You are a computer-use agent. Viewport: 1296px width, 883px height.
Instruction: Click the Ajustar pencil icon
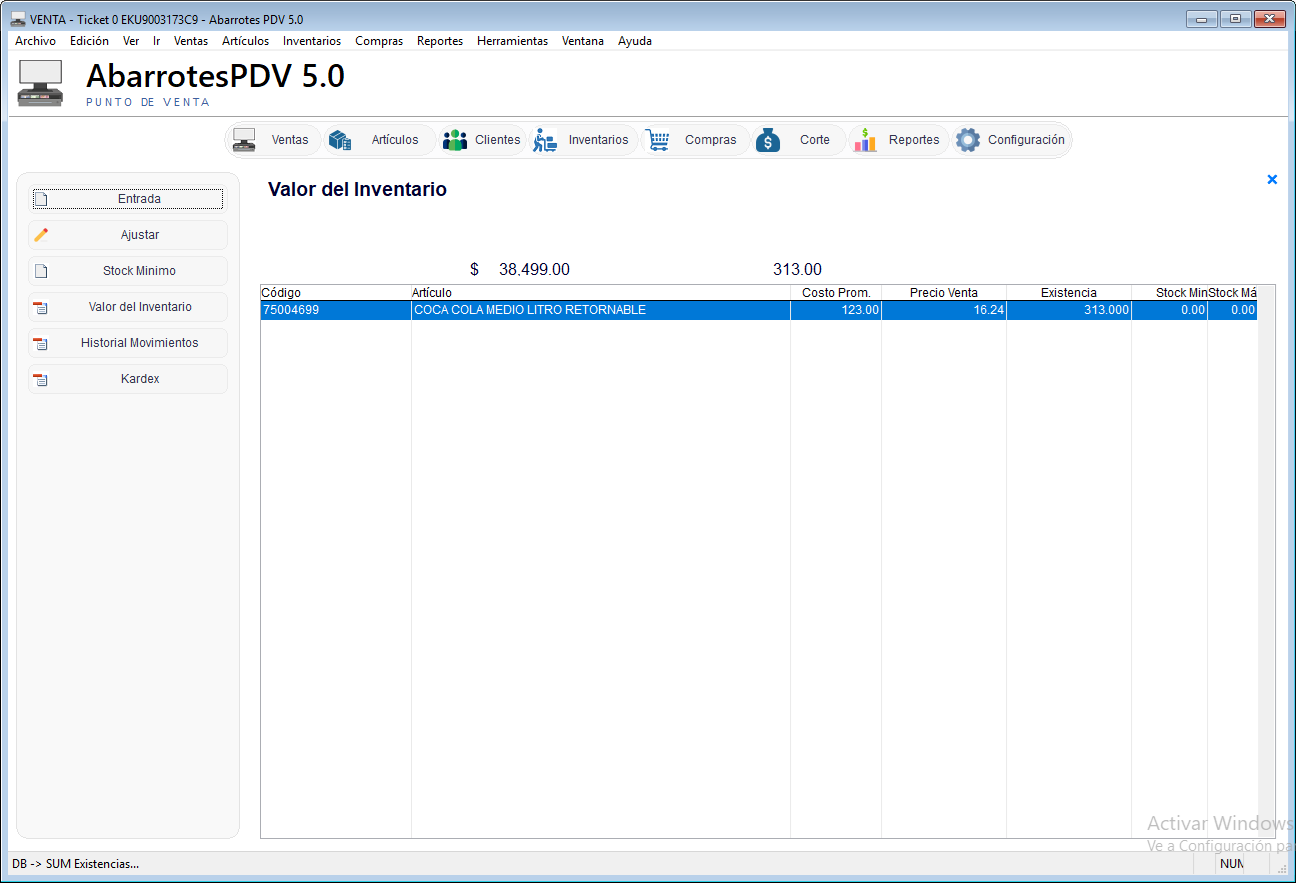pos(41,235)
